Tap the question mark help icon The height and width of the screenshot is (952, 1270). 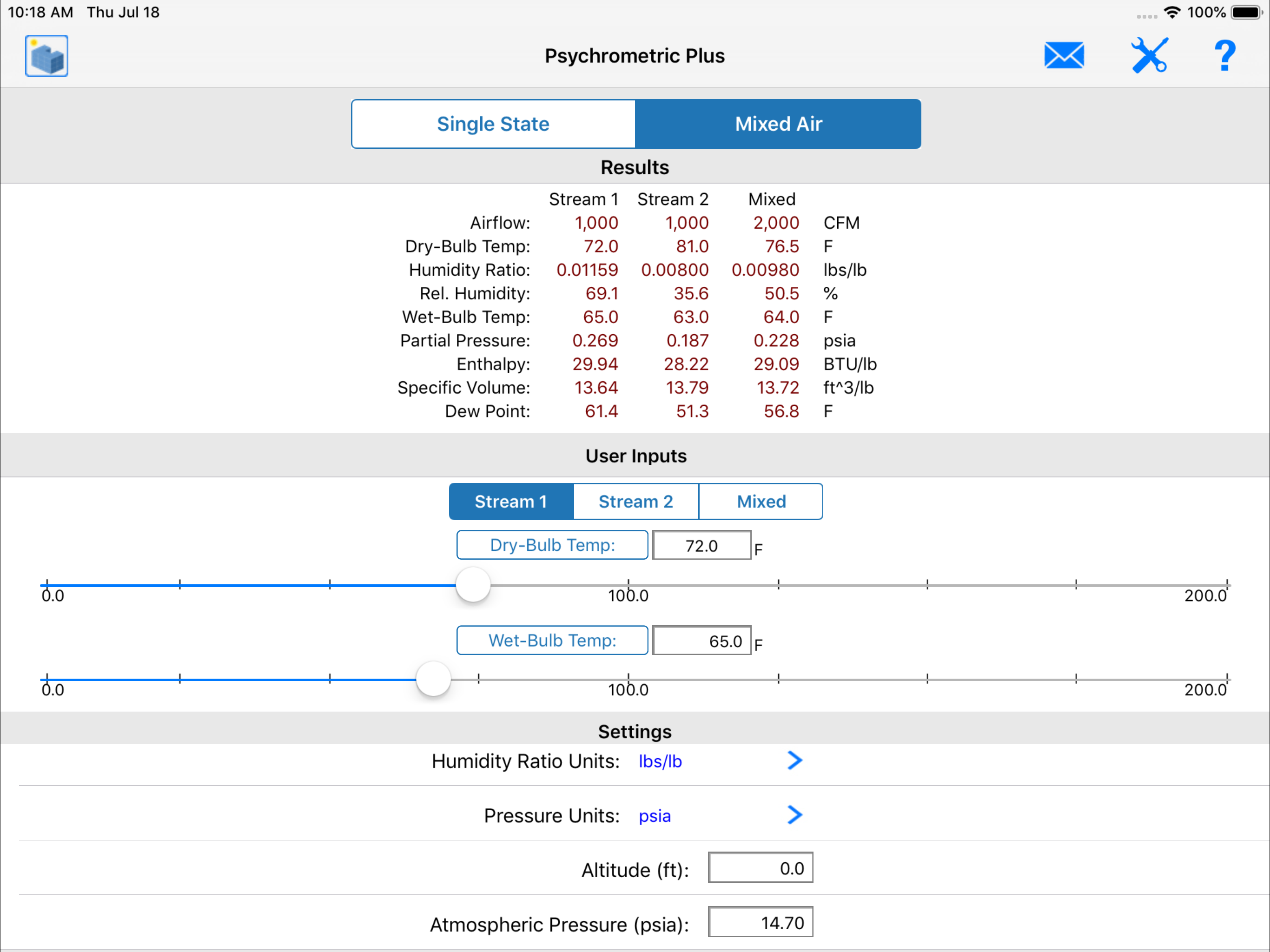1224,56
